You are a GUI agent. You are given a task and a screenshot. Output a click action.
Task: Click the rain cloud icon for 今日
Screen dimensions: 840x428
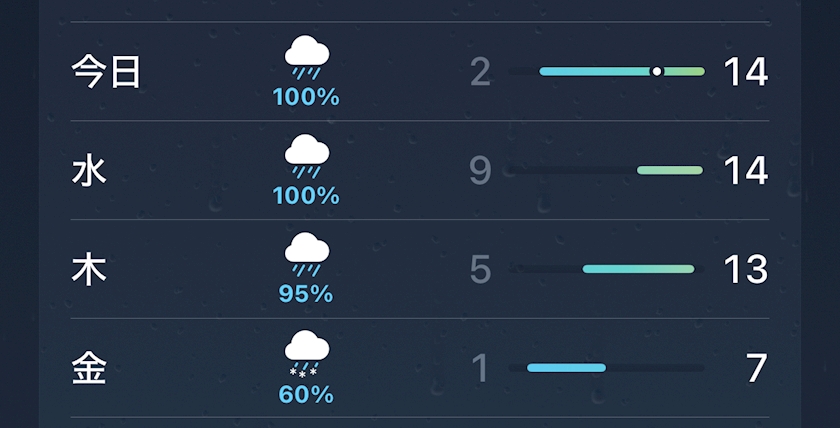coord(306,57)
